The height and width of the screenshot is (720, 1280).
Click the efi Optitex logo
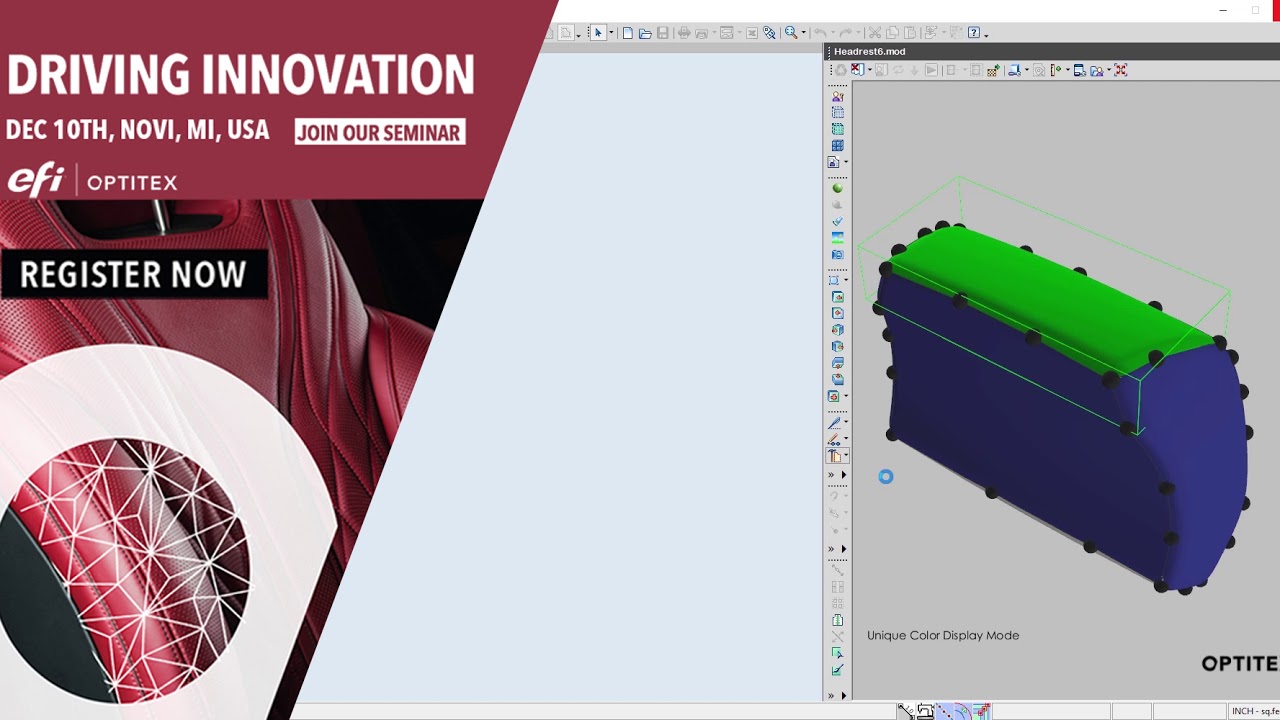(x=93, y=181)
